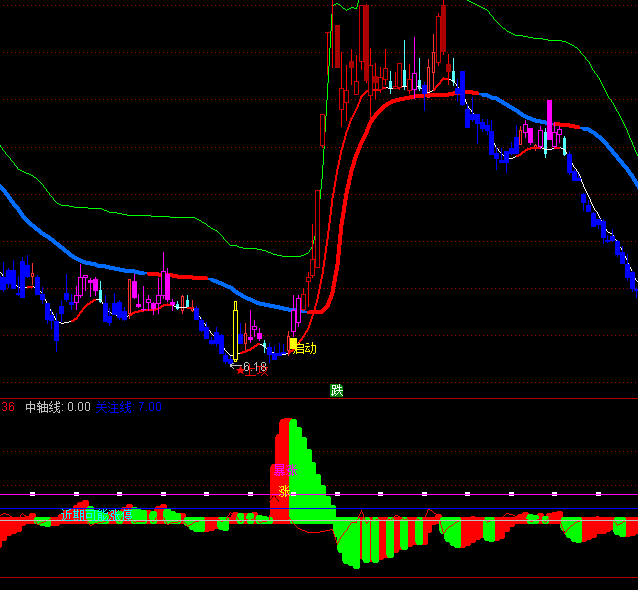Select the yellow square launch marker
638x590 pixels.
point(293,344)
